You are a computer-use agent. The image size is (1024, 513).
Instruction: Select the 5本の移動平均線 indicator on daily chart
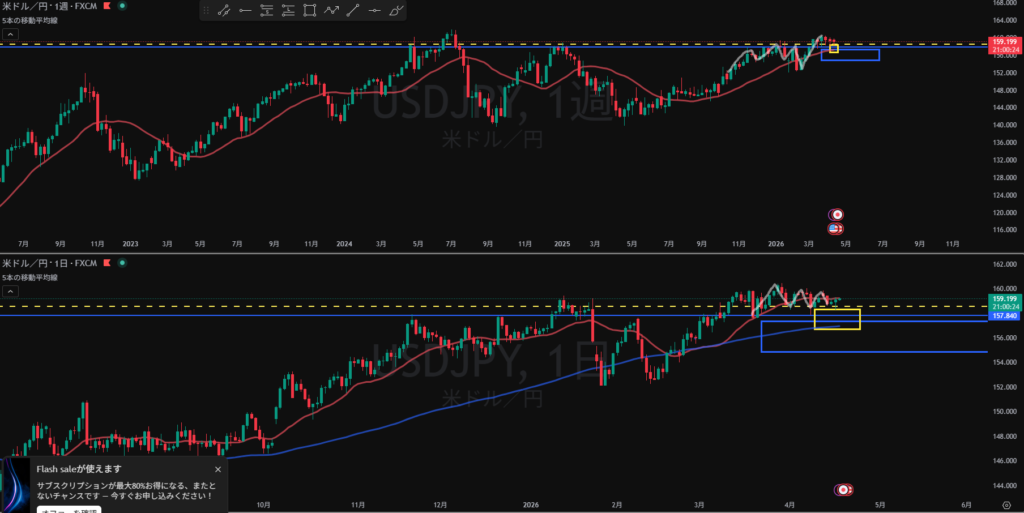click(28, 277)
